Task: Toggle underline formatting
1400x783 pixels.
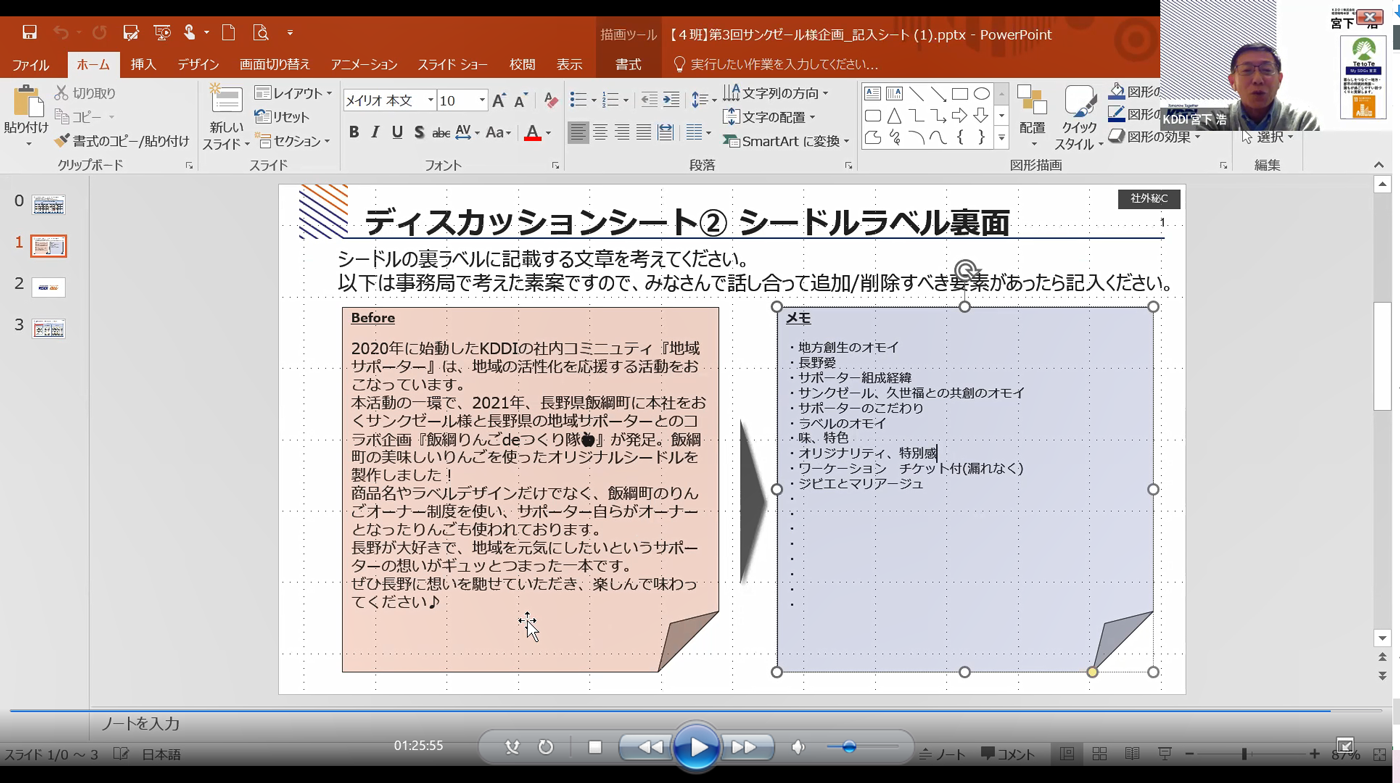Action: [x=397, y=133]
